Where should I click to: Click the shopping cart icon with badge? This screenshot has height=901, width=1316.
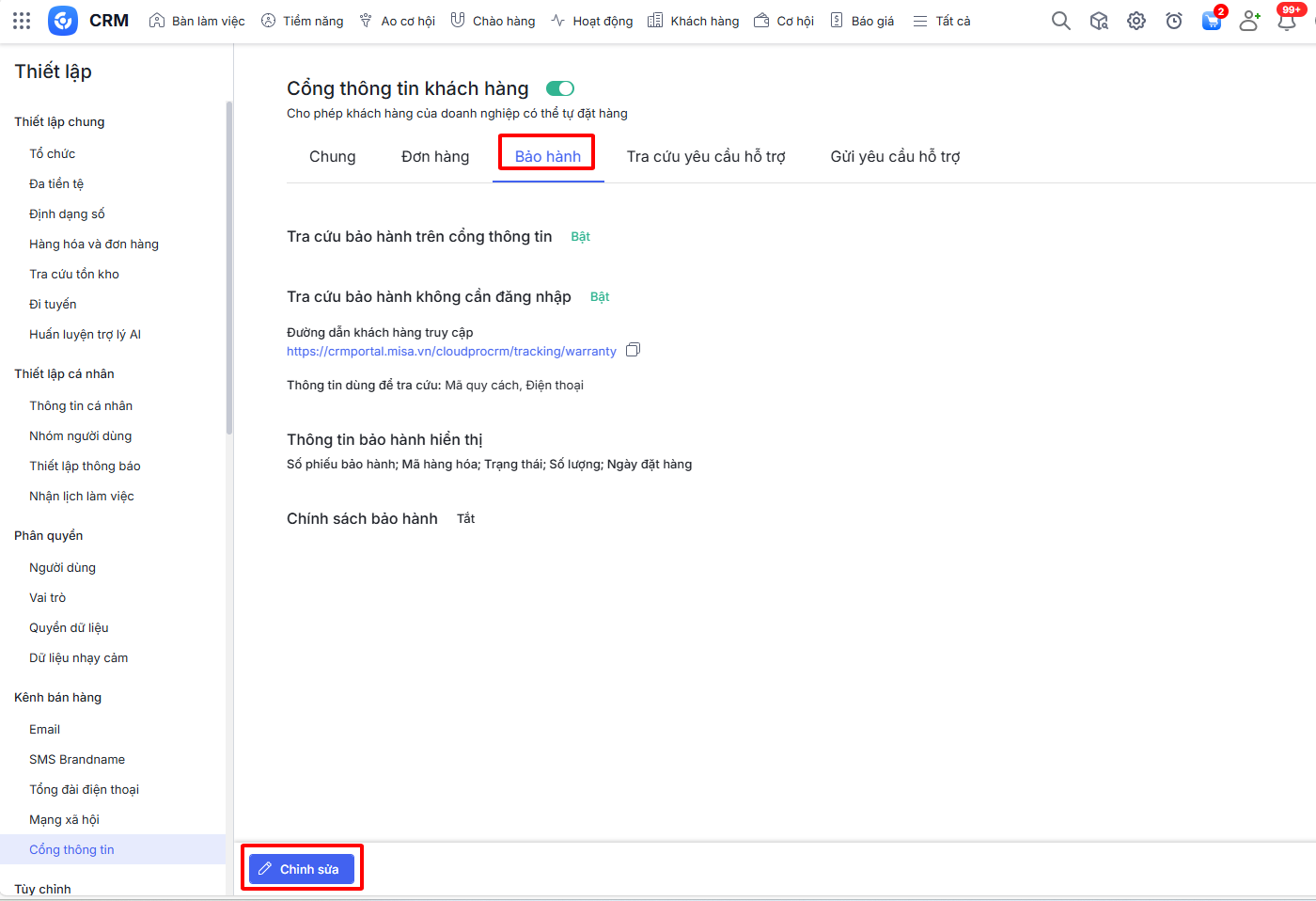tap(1212, 21)
